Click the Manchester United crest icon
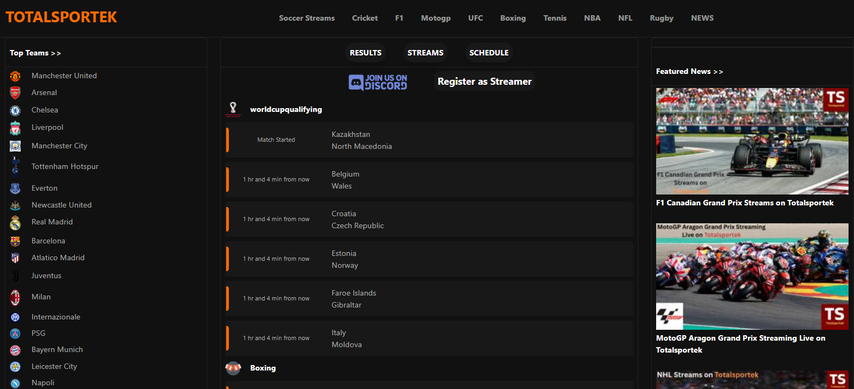This screenshot has height=389, width=854. (15, 76)
